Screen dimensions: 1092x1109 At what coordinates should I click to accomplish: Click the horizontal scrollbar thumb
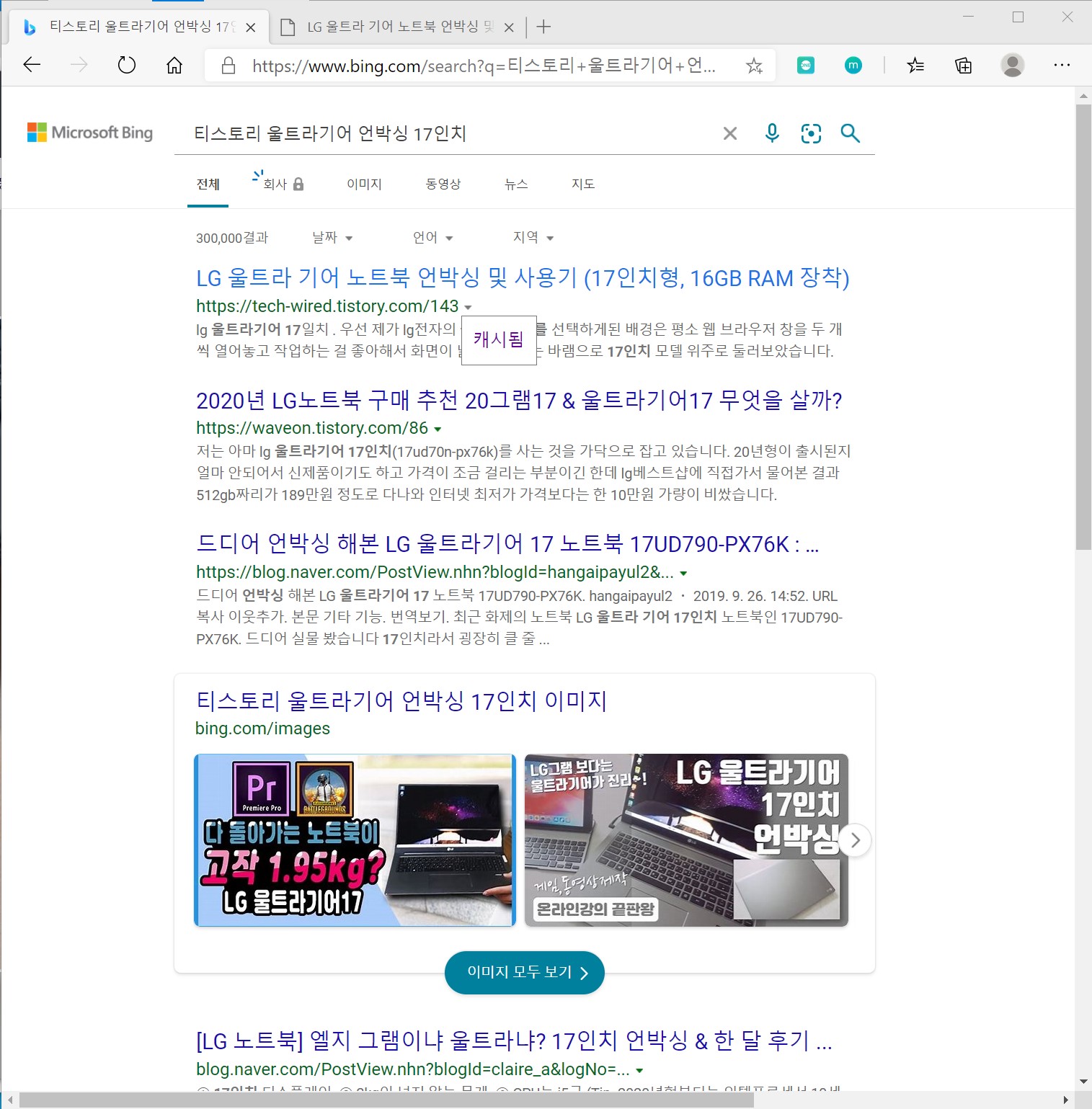pyautogui.click(x=386, y=1100)
